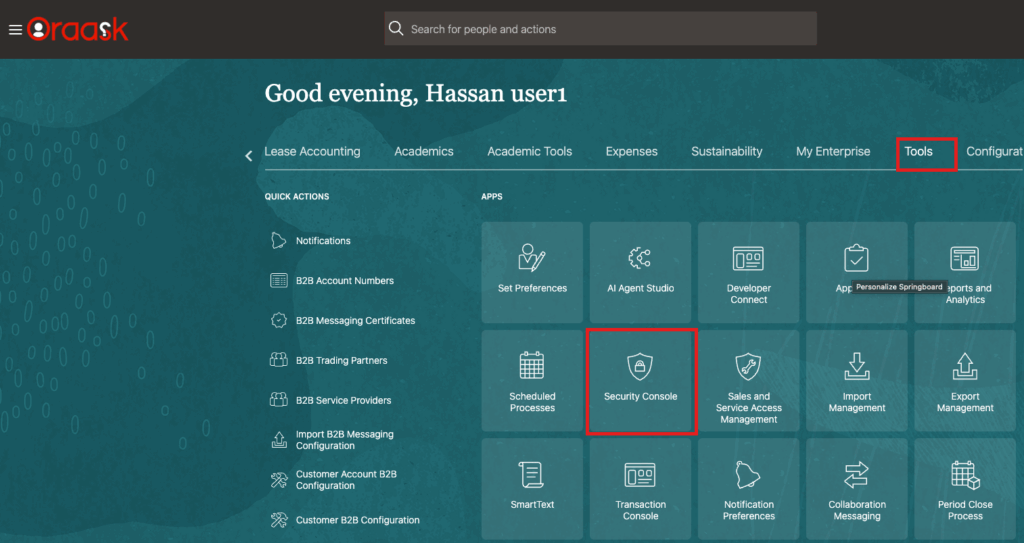Select the Academic Tools tab
The height and width of the screenshot is (543, 1024).
pyautogui.click(x=530, y=152)
